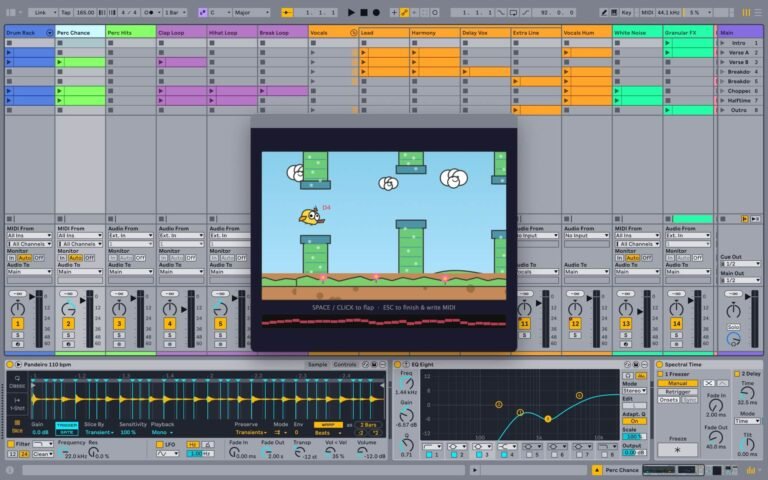Open Drum Rack MIDI From All Ins dropdown
This screenshot has width=768, height=480.
[x=29, y=236]
